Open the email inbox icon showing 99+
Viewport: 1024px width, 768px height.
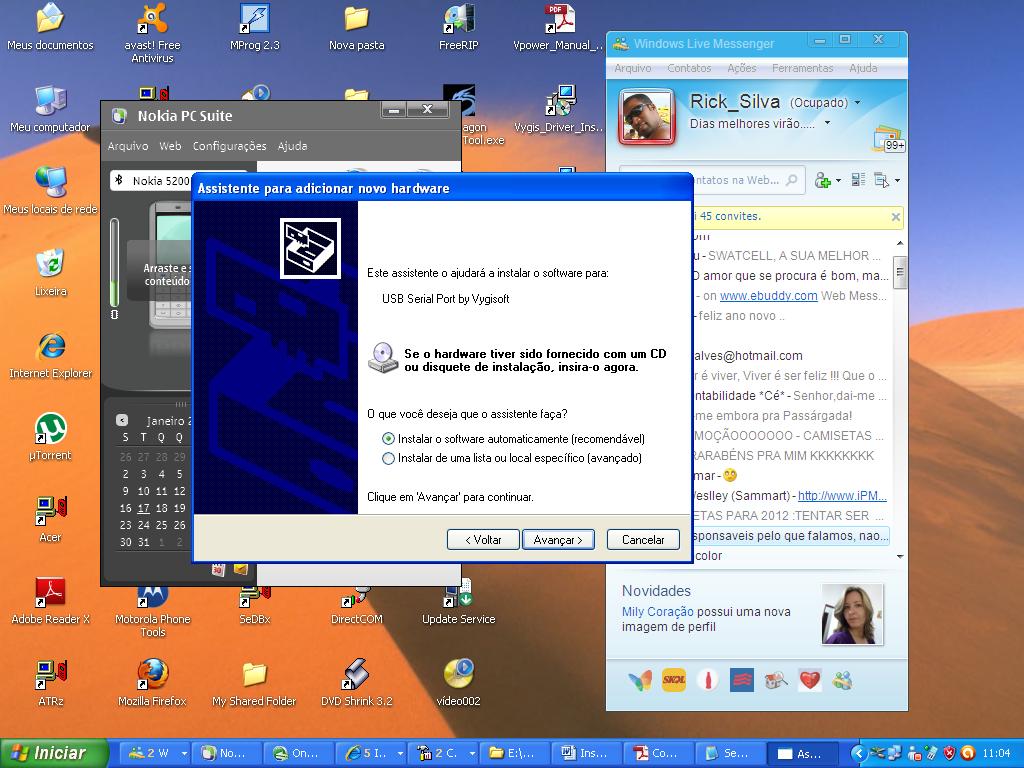tap(888, 138)
